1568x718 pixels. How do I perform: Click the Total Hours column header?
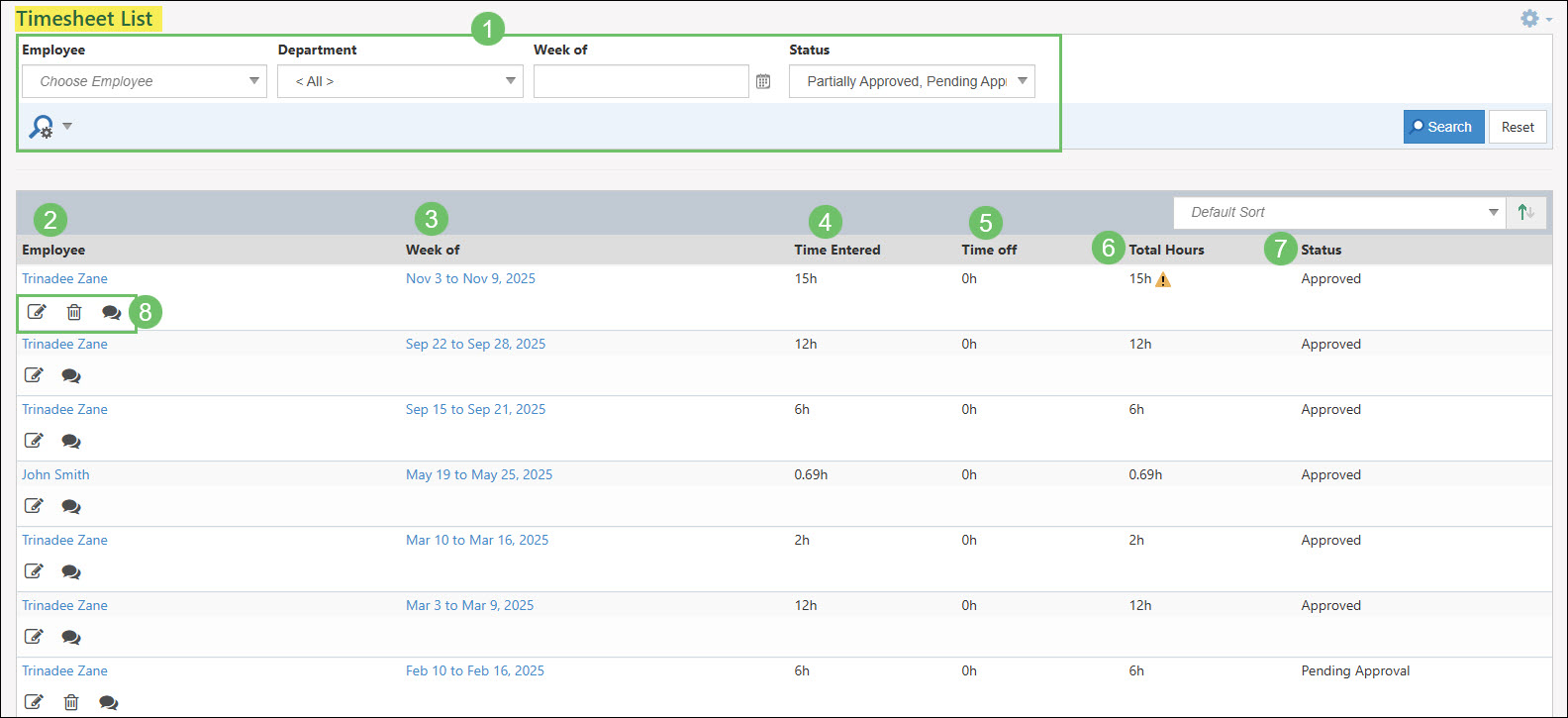(1166, 250)
